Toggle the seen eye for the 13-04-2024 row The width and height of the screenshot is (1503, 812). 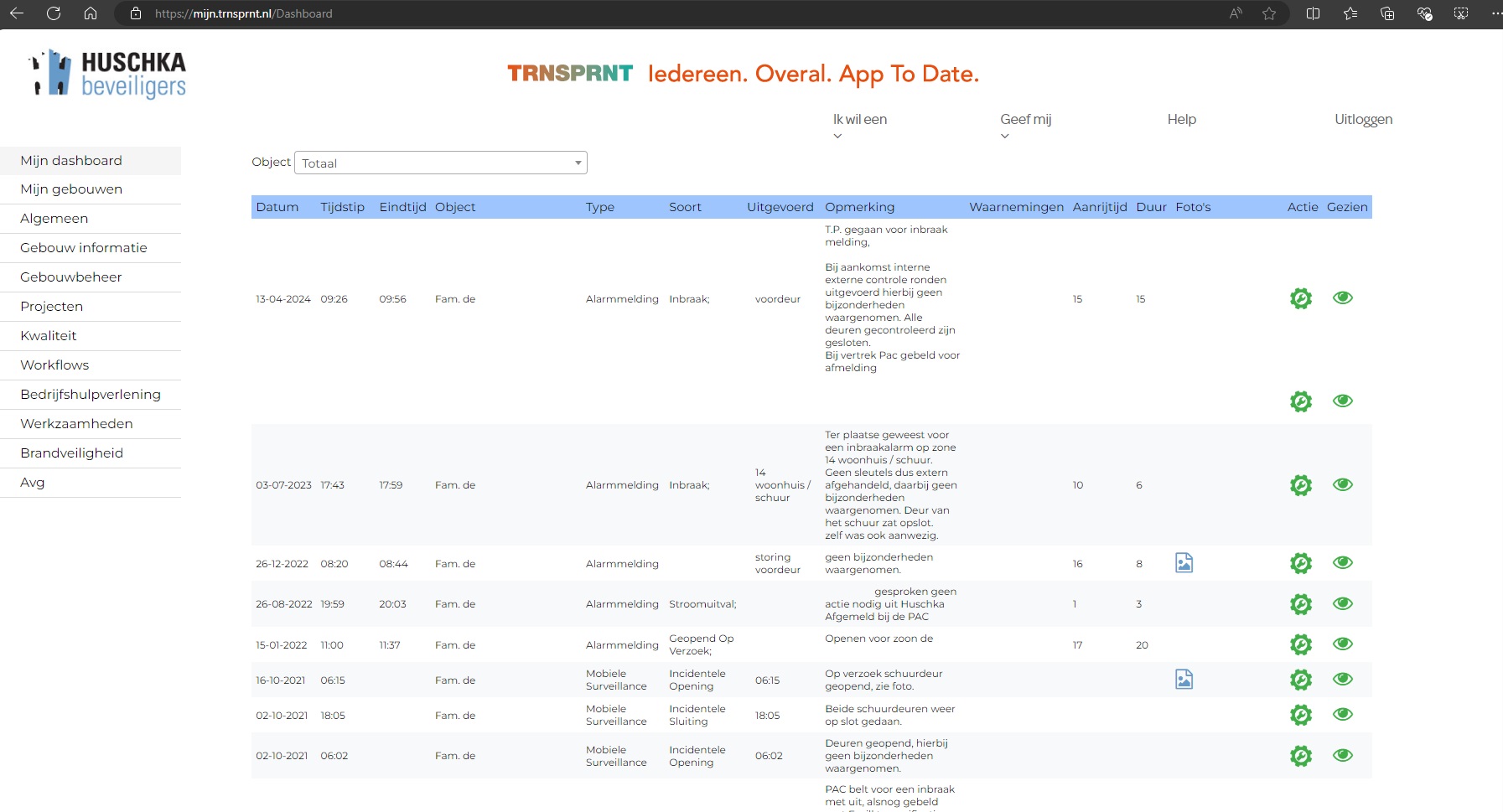point(1343,297)
